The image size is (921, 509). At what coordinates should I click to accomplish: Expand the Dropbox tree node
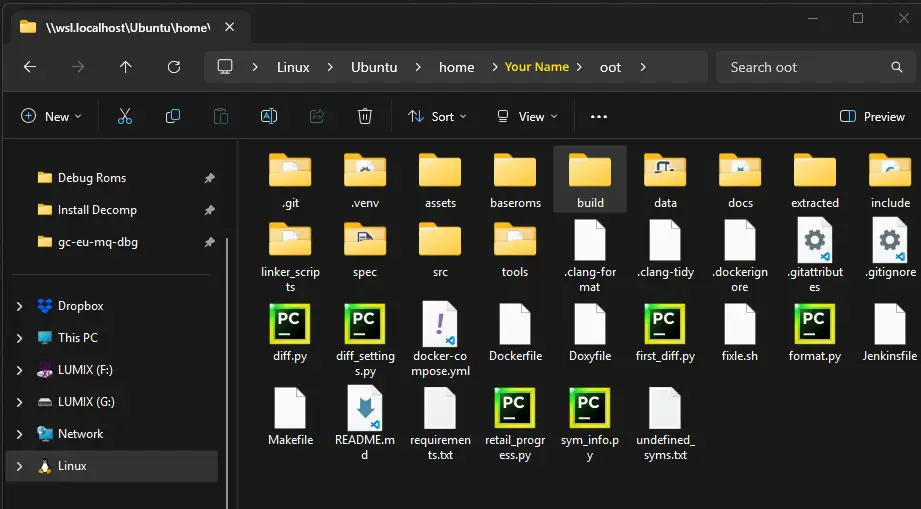19,306
